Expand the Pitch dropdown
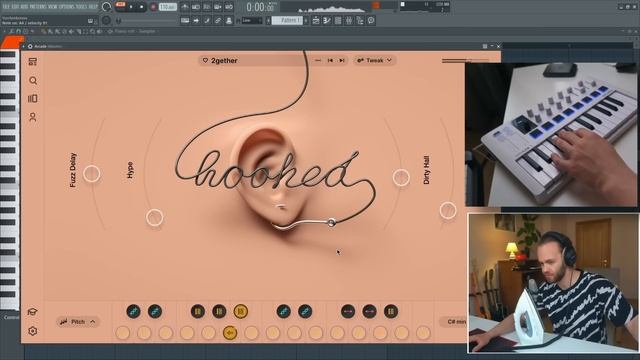This screenshot has height=360, width=640. pyautogui.click(x=77, y=322)
